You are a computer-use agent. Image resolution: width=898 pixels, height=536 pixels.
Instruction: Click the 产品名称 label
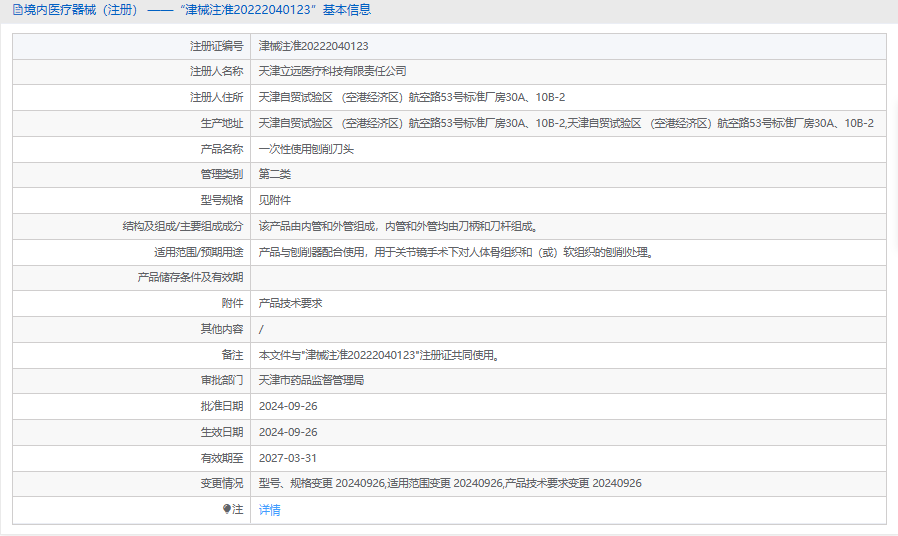222,149
